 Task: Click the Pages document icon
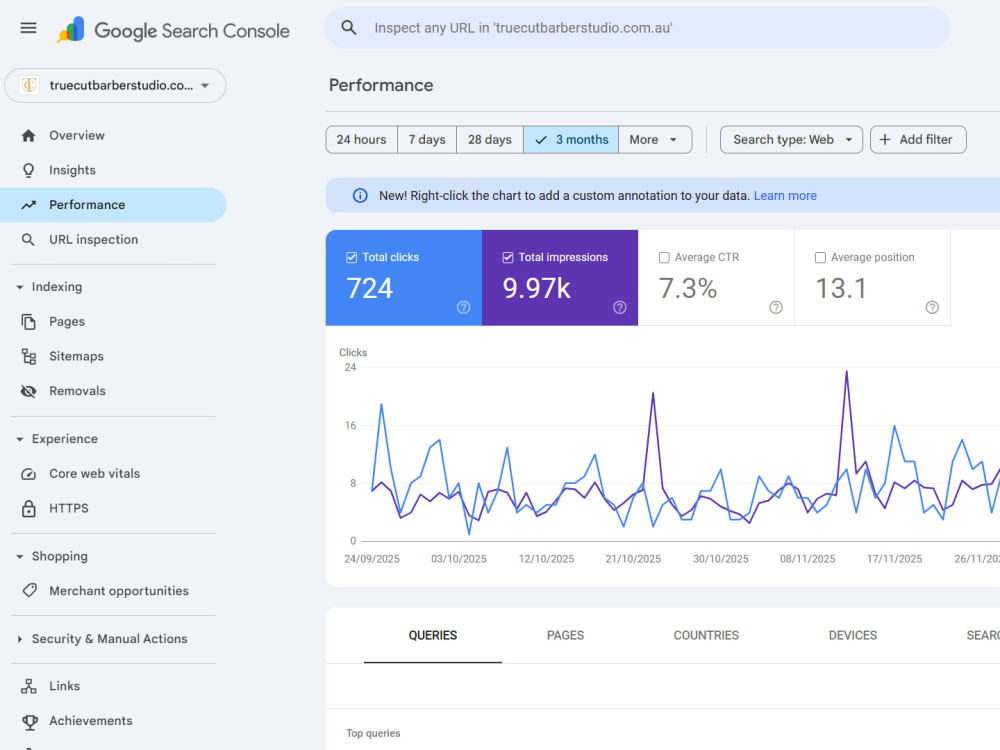(x=28, y=321)
